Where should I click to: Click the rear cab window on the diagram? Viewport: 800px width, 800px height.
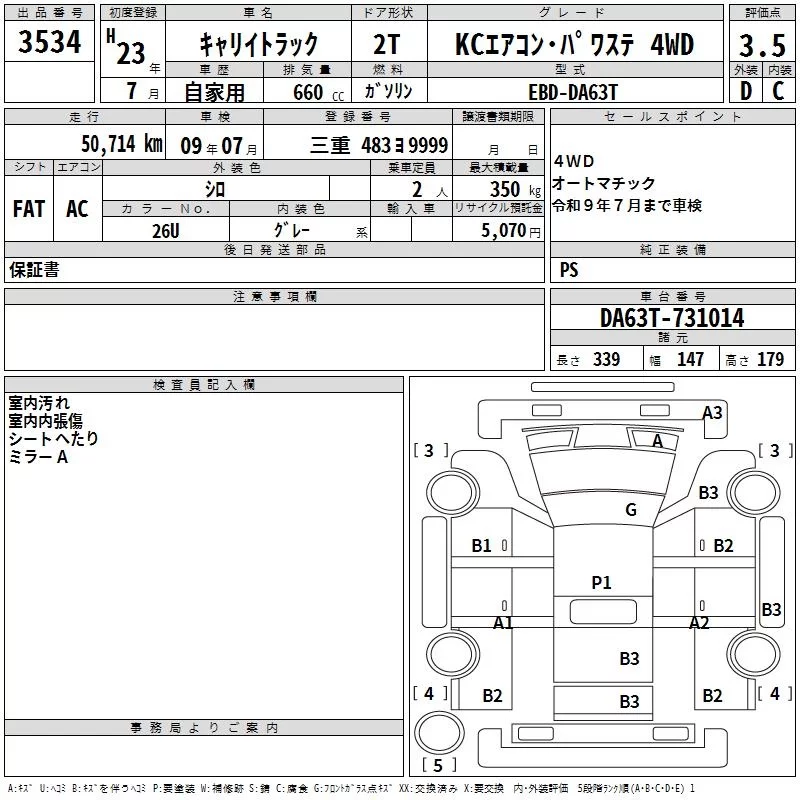(603, 612)
